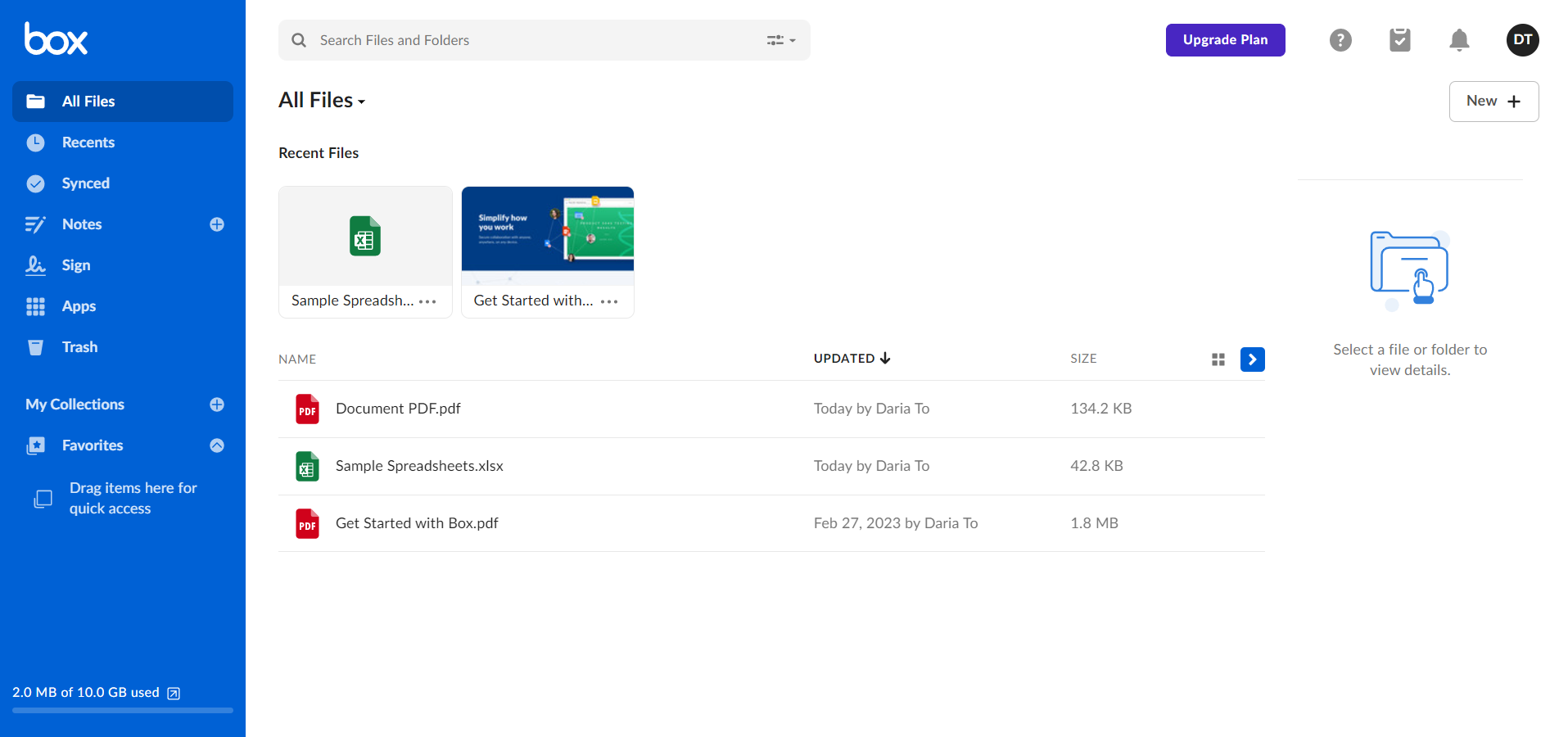
Task: Open the DT account avatar menu
Action: click(x=1522, y=40)
